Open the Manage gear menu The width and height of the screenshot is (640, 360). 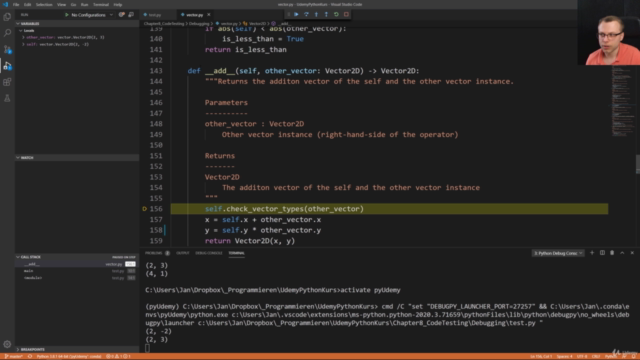(x=7, y=344)
